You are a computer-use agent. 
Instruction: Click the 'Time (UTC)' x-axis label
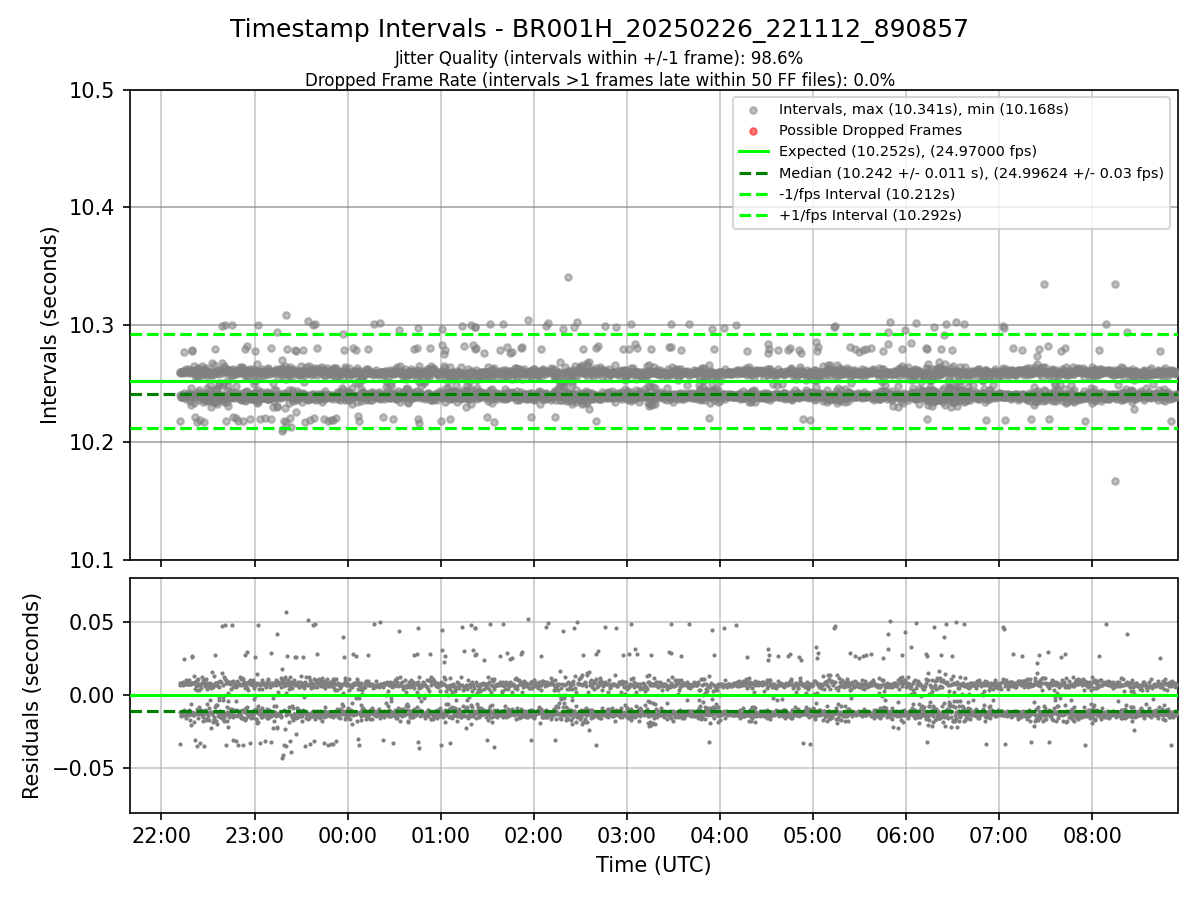point(653,865)
